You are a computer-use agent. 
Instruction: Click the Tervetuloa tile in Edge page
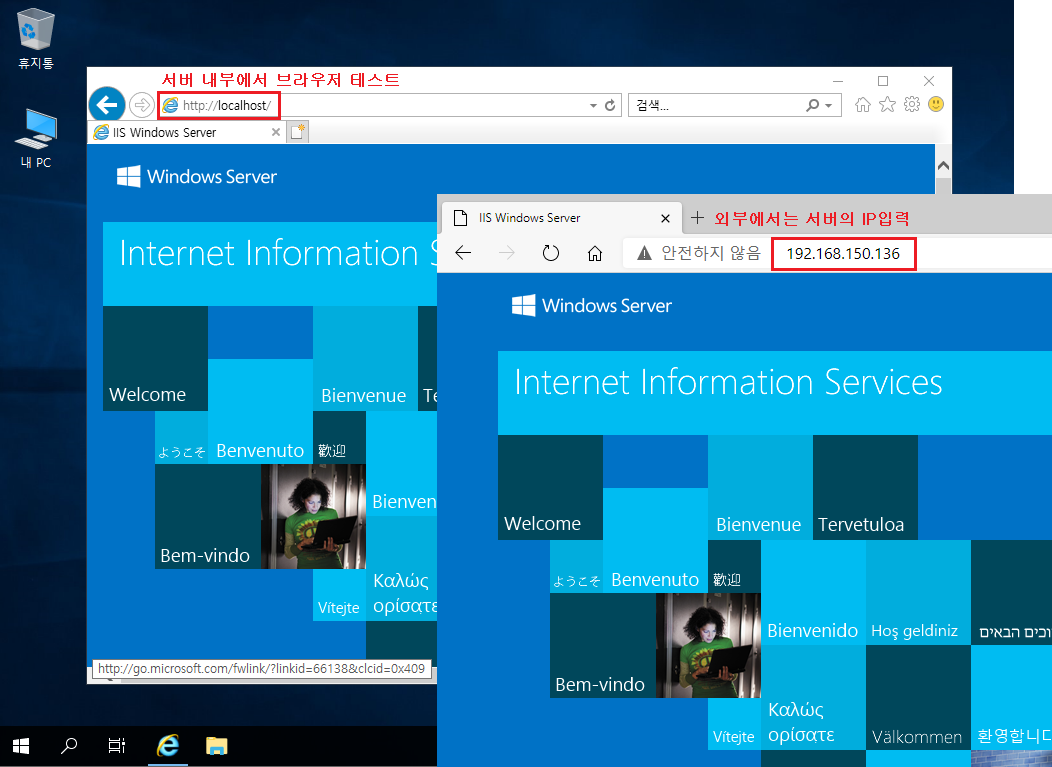click(x=865, y=487)
